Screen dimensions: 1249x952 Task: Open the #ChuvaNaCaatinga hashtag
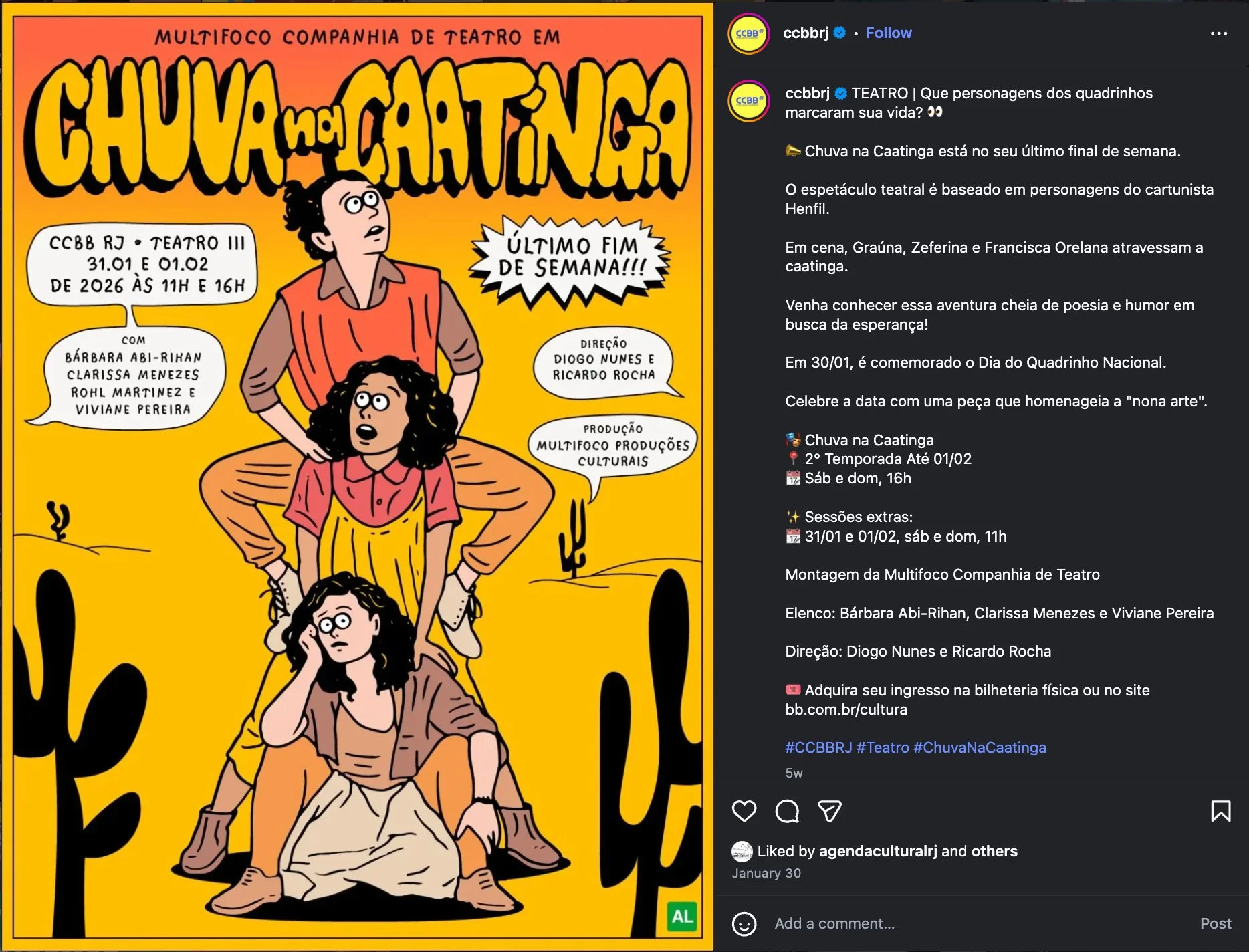[980, 747]
